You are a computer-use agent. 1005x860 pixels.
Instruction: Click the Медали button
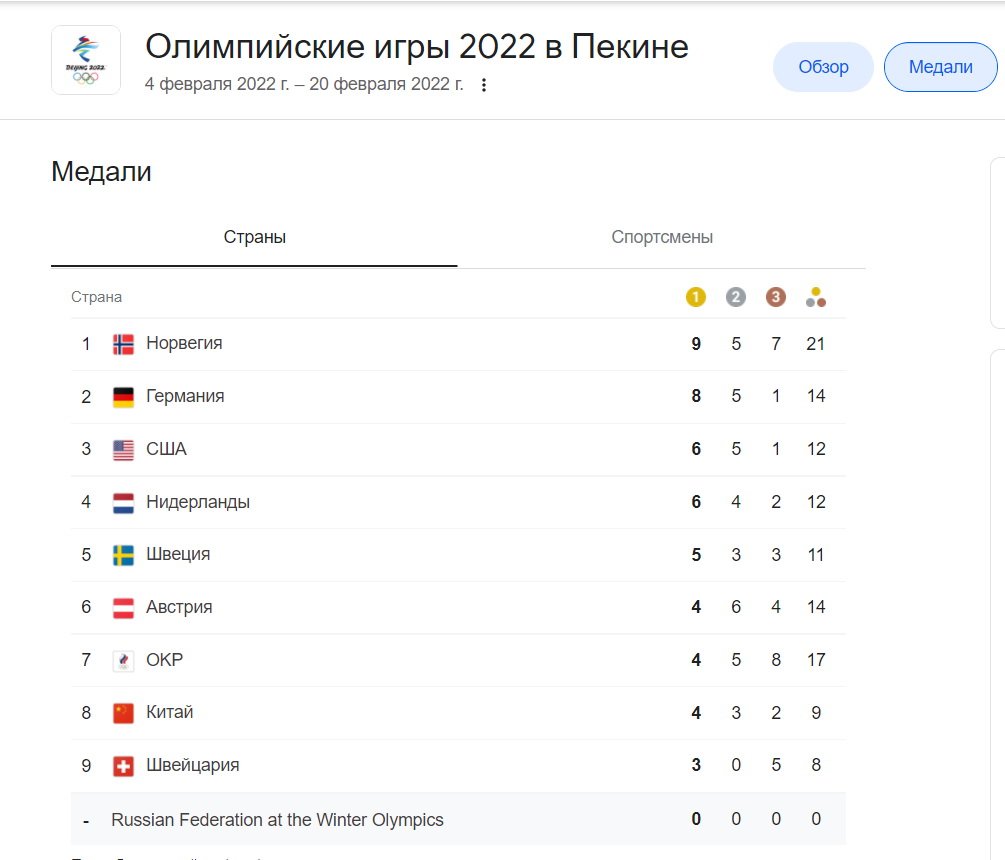940,66
